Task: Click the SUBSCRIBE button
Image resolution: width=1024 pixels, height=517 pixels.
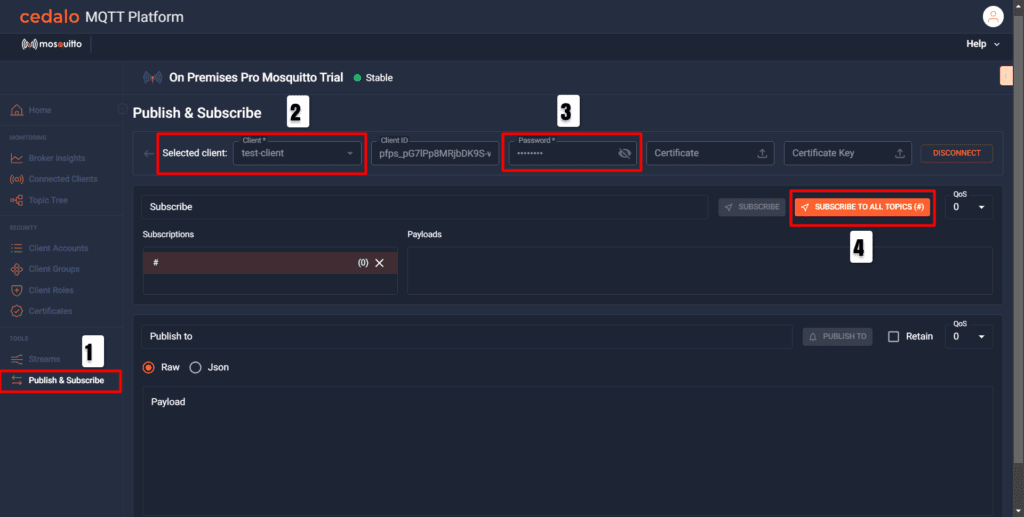Action: coord(752,207)
